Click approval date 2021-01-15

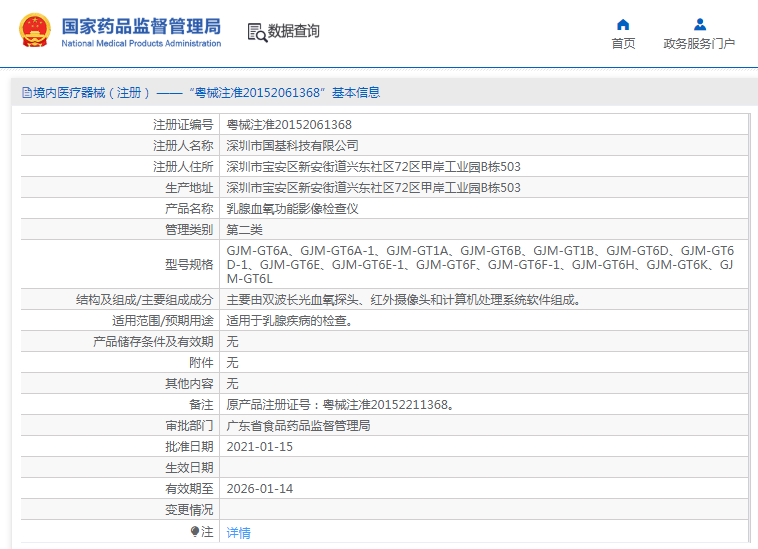pyautogui.click(x=260, y=447)
